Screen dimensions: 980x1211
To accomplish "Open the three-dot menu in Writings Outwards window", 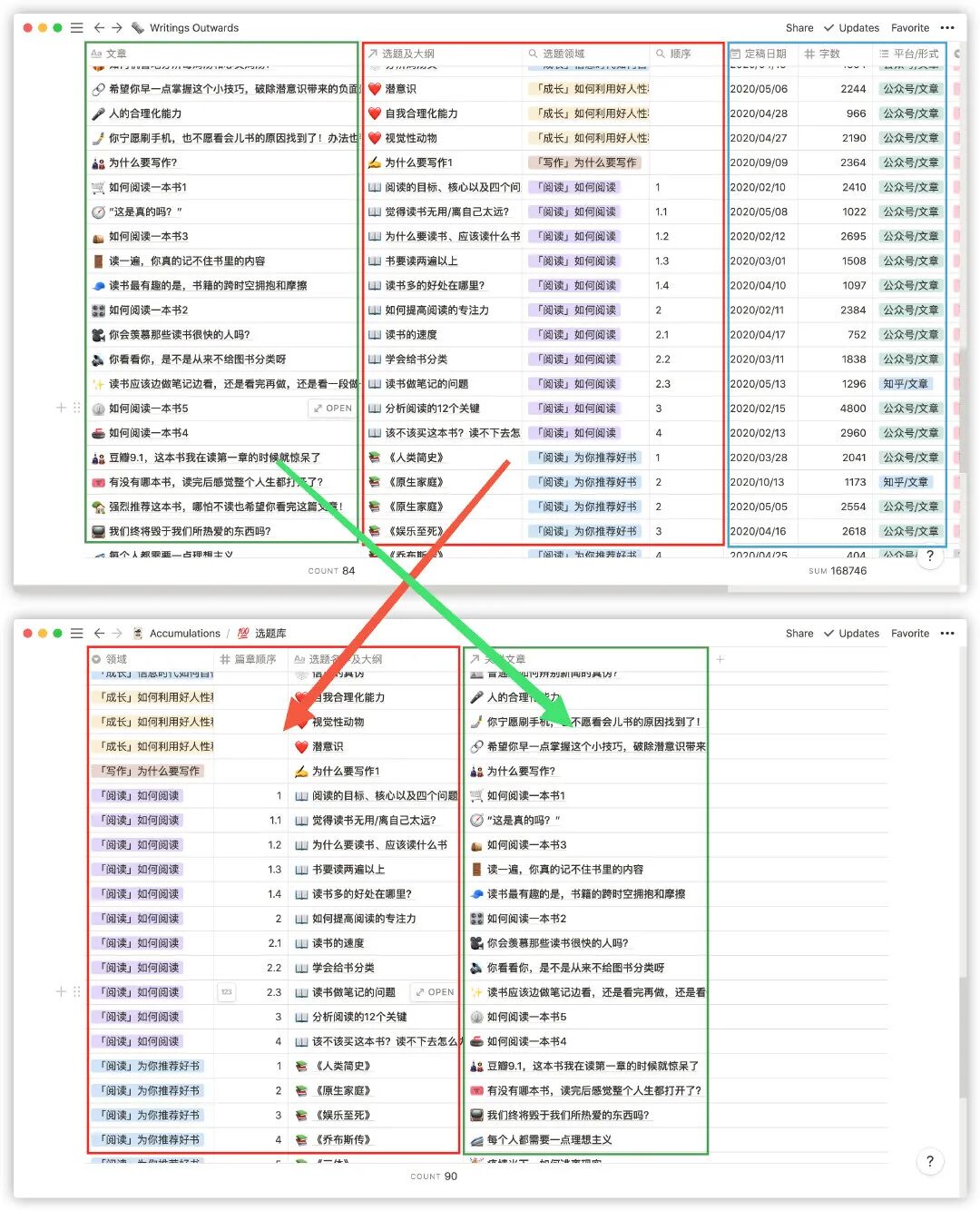I will coord(947,28).
